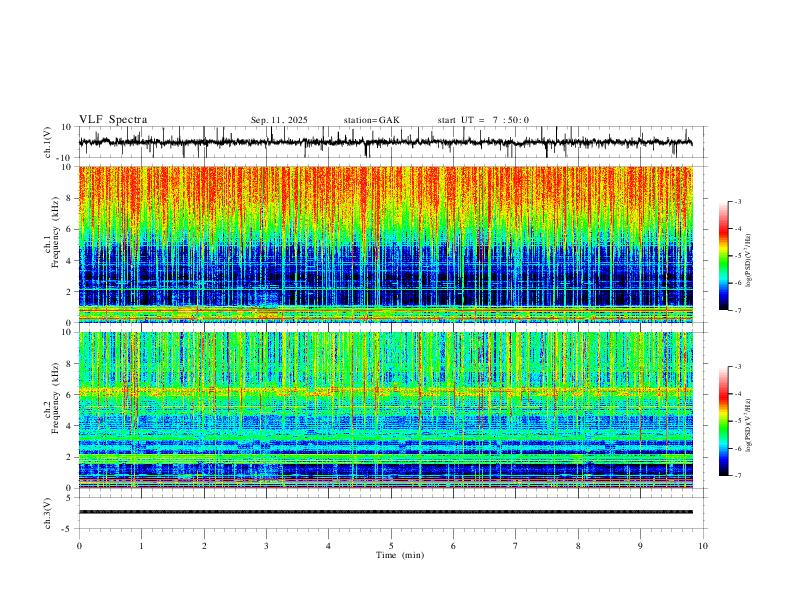The image size is (792, 612).
Task: Click the ch.1 spectrogram color bar
Action: click(x=723, y=256)
